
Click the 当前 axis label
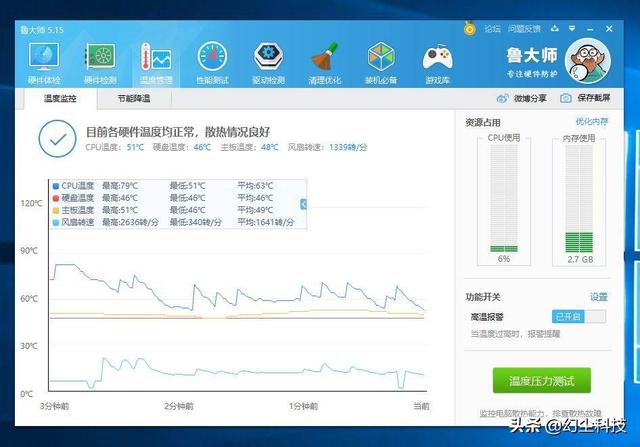coord(421,406)
